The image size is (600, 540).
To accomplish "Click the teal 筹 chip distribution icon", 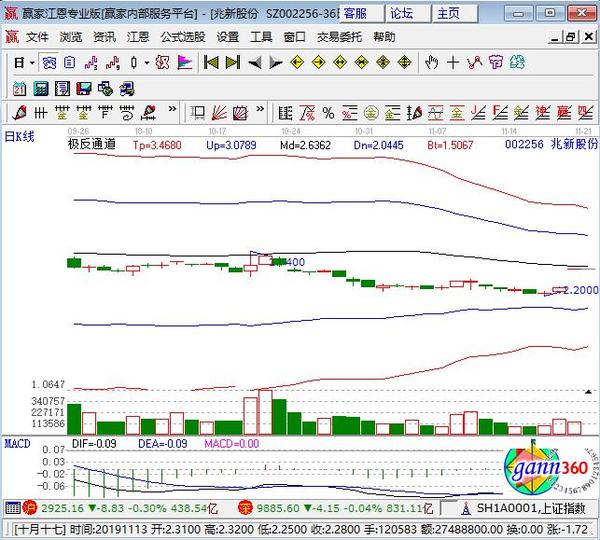I will [517, 62].
